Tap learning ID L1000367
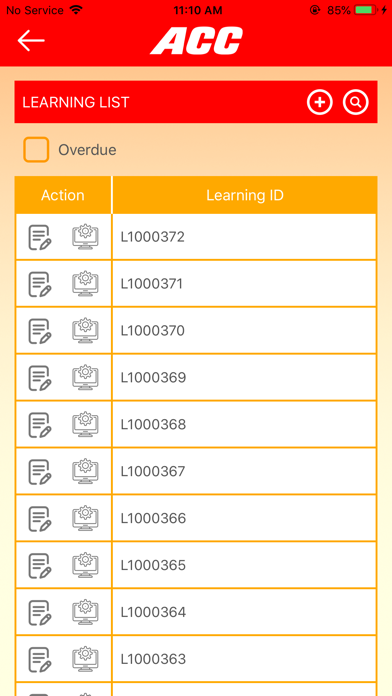Image resolution: width=392 pixels, height=696 pixels. 153,471
